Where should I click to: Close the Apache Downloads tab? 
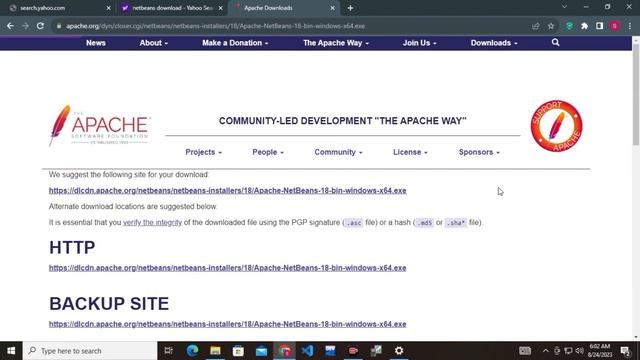(333, 8)
